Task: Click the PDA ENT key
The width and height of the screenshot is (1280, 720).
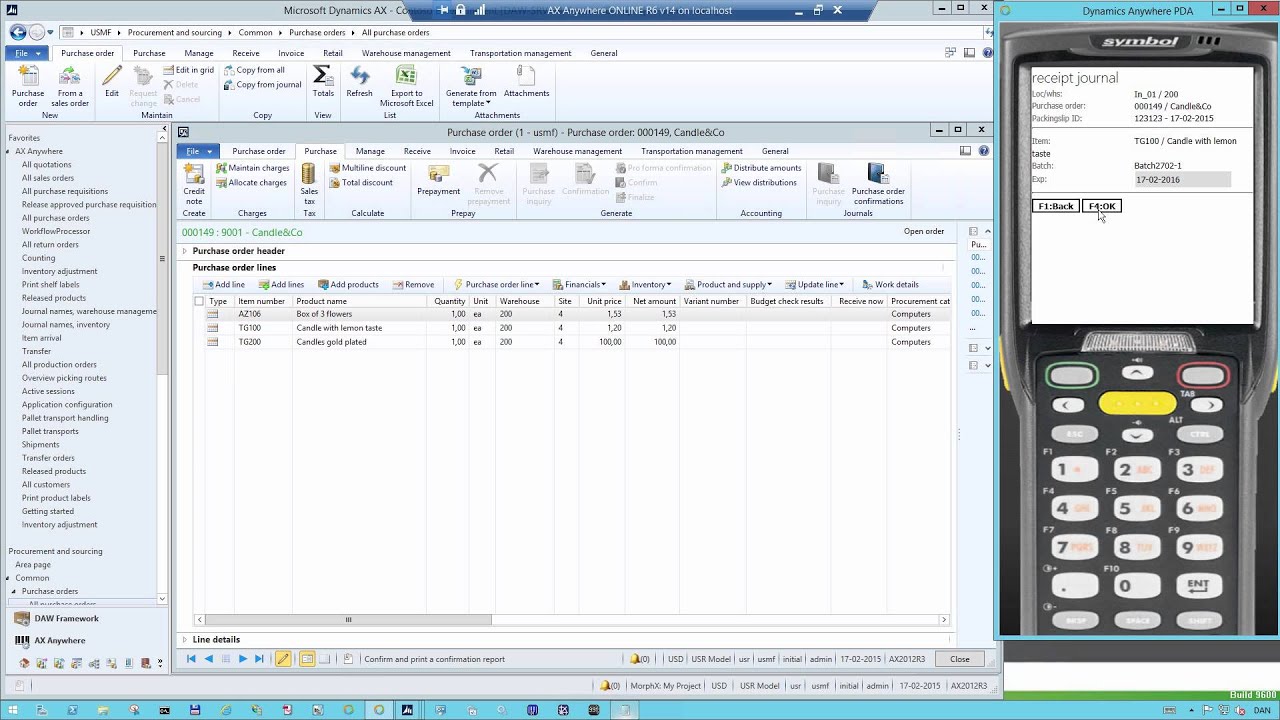Action: pyautogui.click(x=1198, y=585)
